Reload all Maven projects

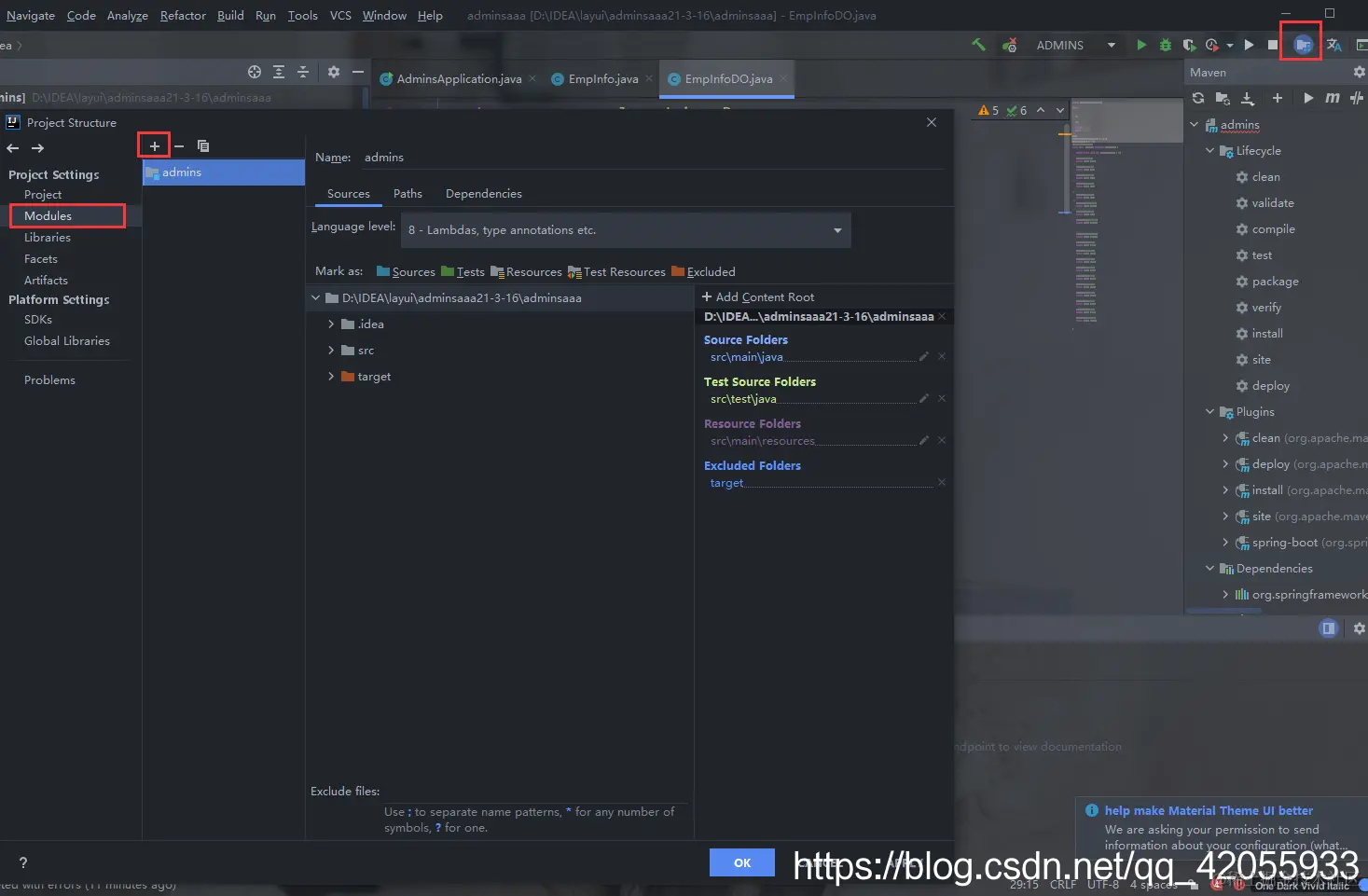pos(1198,98)
